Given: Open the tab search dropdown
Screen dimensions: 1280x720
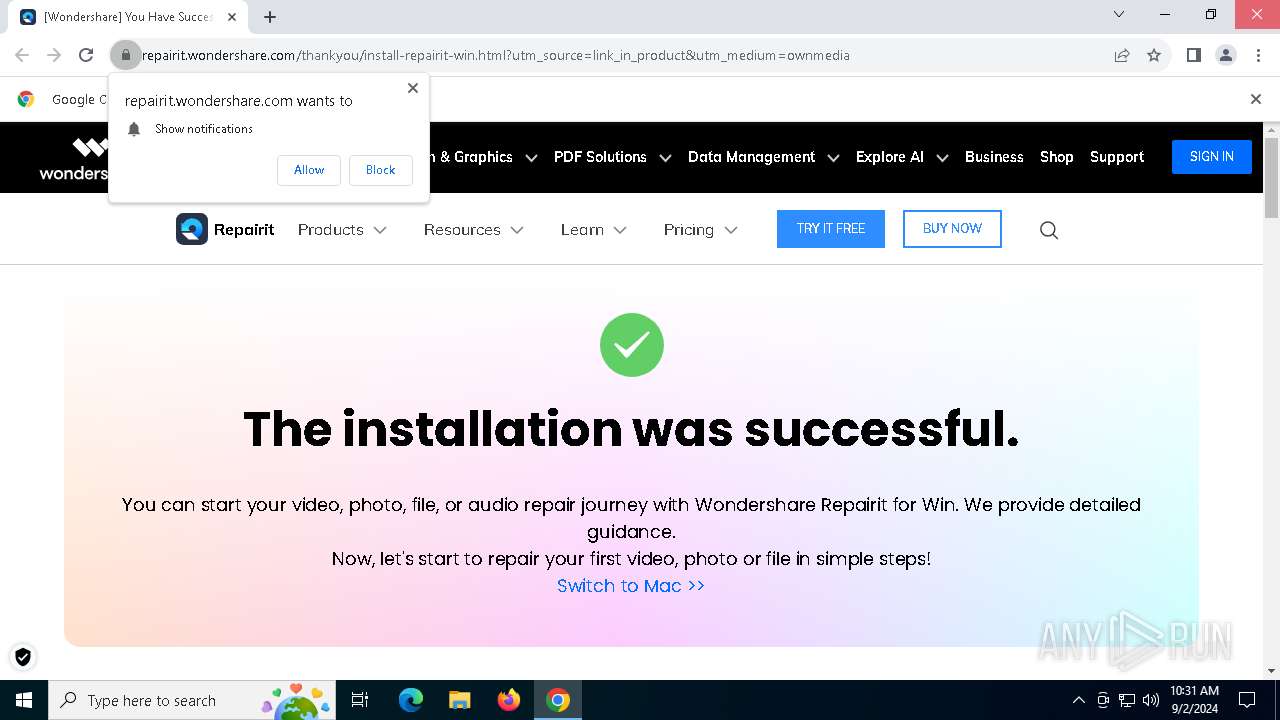Looking at the screenshot, I should (x=1119, y=15).
